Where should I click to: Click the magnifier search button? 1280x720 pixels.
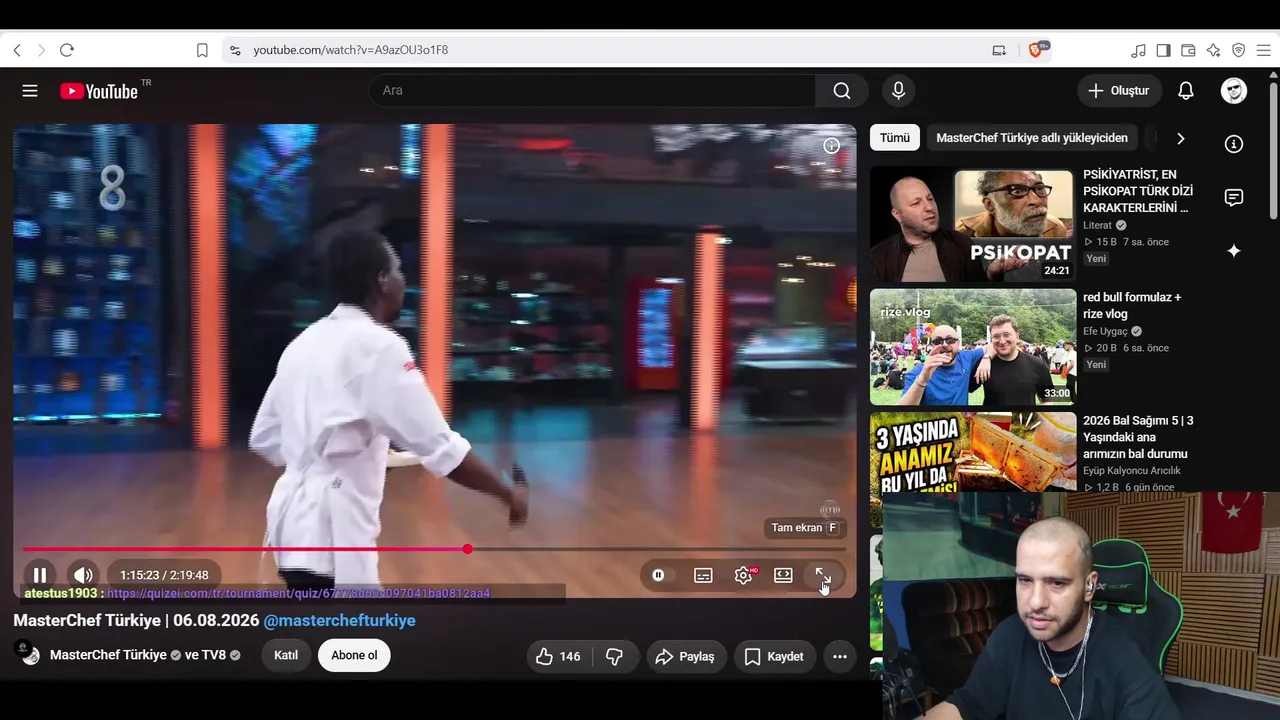point(842,91)
